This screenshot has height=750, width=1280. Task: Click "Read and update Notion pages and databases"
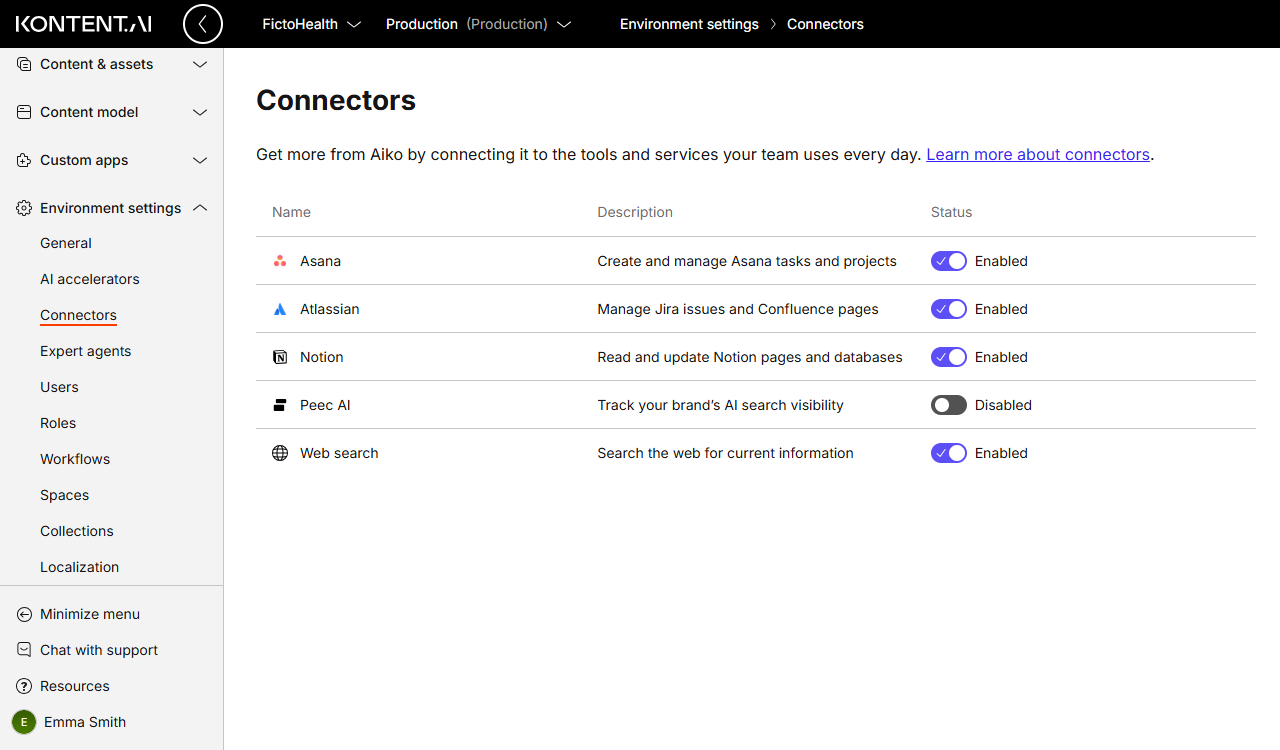pyautogui.click(x=750, y=357)
